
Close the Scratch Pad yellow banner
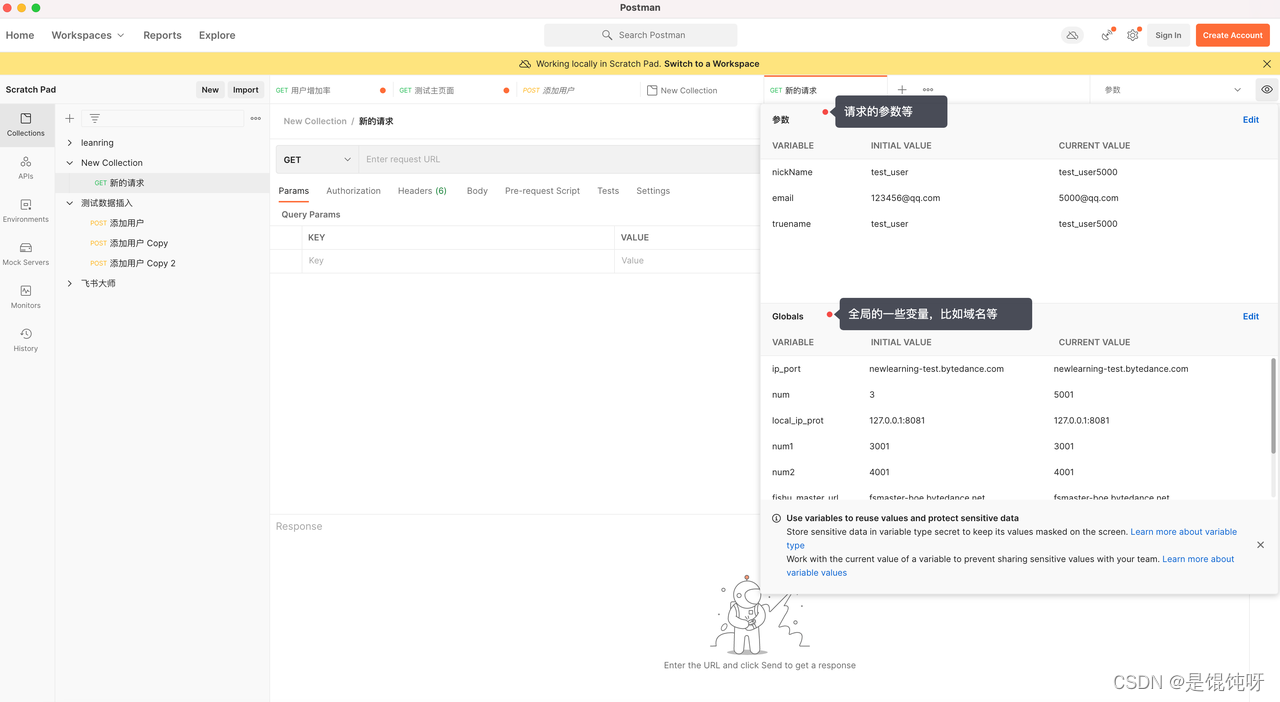click(1267, 64)
